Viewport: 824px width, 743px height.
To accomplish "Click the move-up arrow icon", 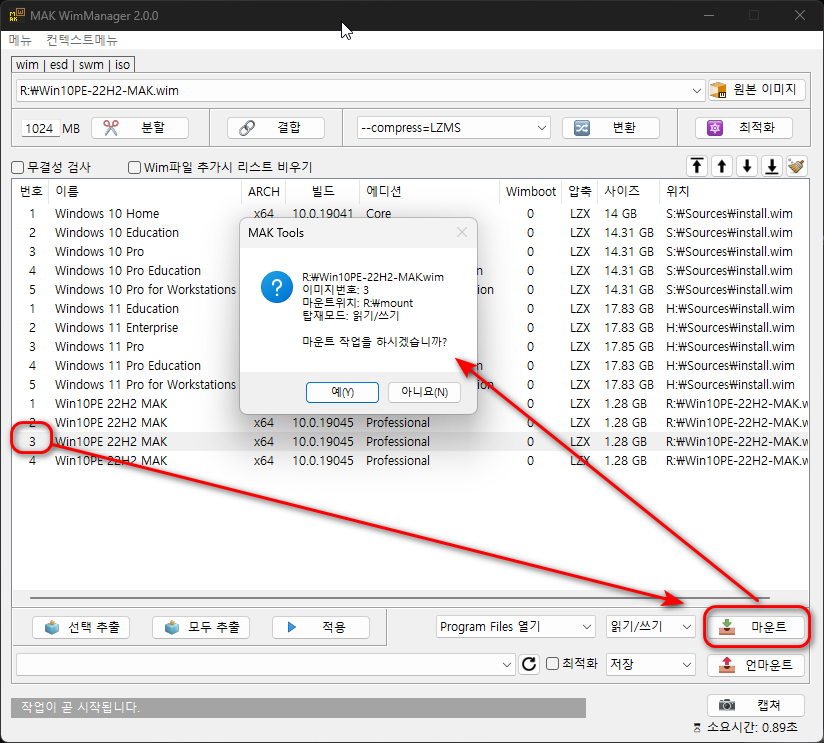I will [x=722, y=167].
